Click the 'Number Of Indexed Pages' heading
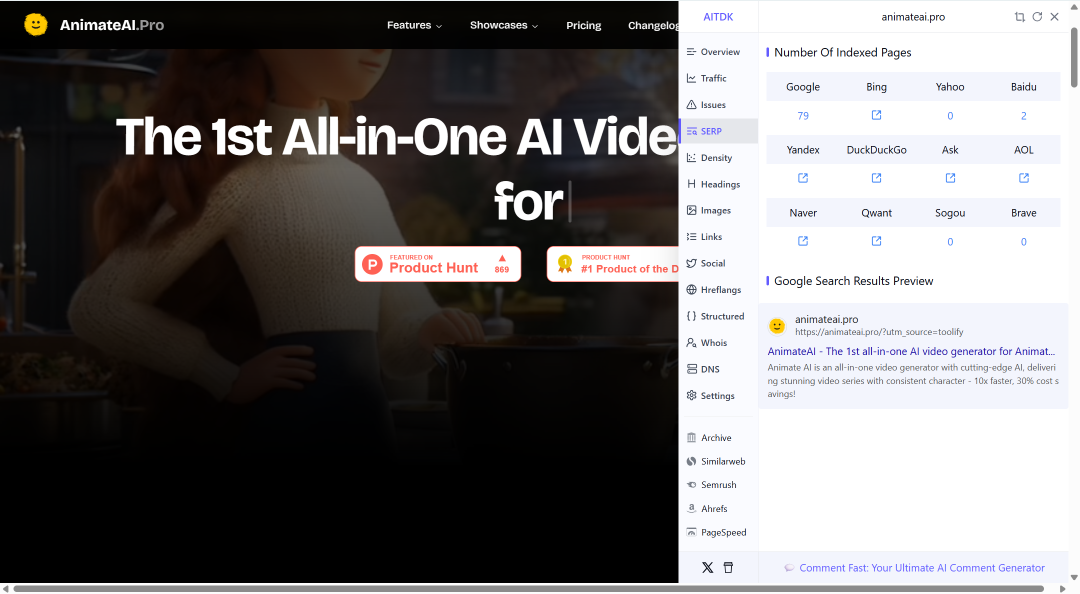Viewport: 1080px width, 594px height. pos(842,52)
